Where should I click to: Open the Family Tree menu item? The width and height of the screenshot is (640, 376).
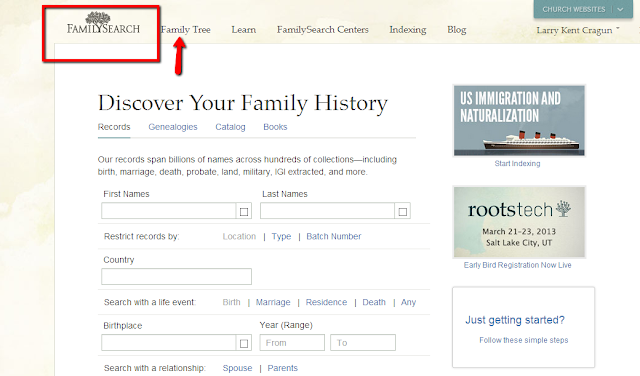point(186,30)
